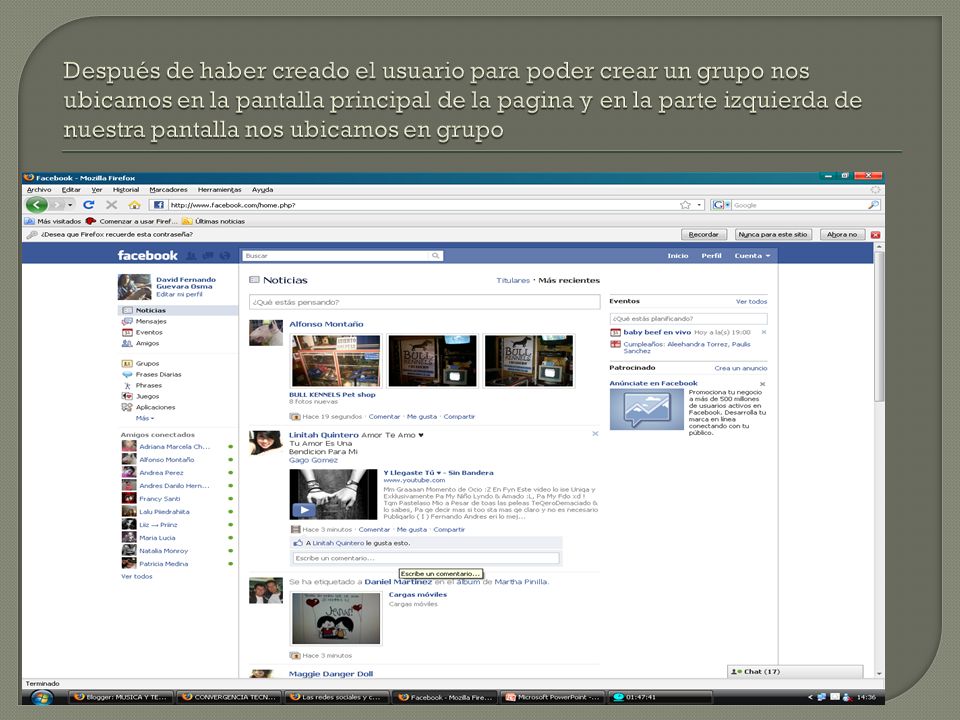This screenshot has height=720, width=960.
Task: Open the history dropdown beside the forward arrow
Action: coord(70,205)
